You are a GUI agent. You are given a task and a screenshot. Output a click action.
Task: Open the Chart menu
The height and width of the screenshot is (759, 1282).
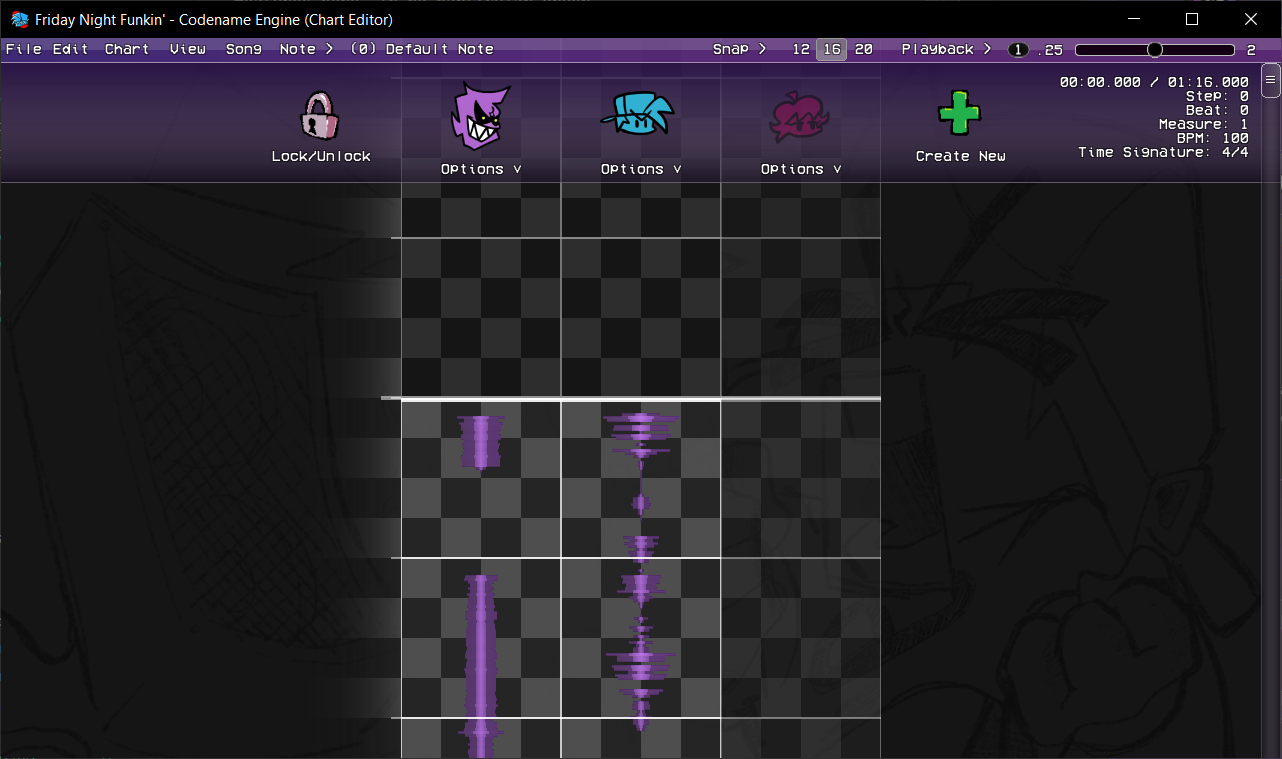127,48
